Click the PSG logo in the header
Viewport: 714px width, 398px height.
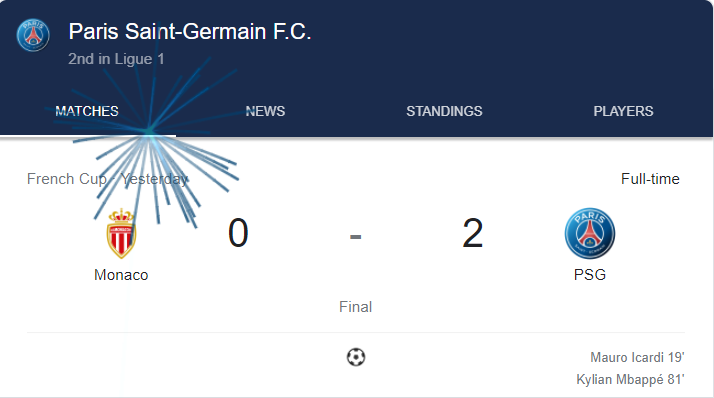pyautogui.click(x=33, y=35)
